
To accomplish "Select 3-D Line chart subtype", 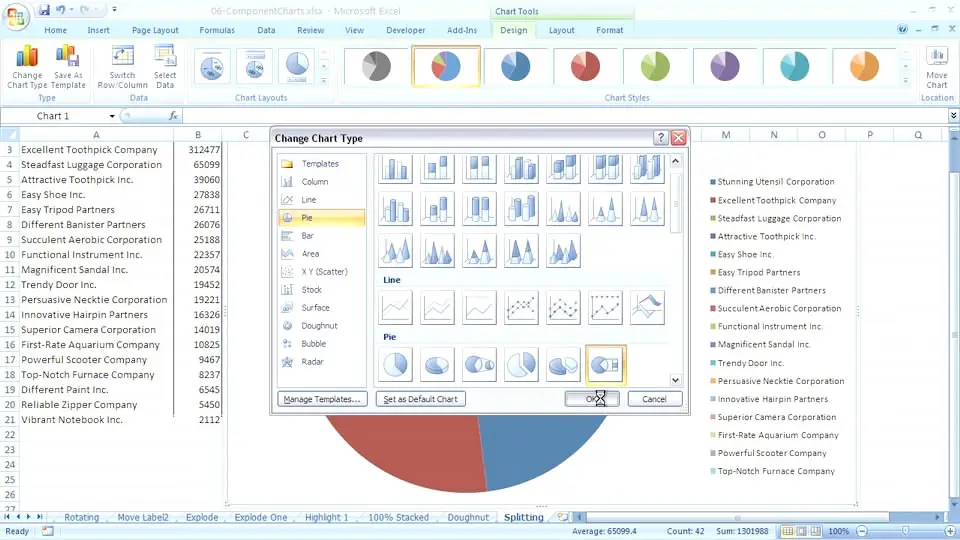I will click(647, 307).
